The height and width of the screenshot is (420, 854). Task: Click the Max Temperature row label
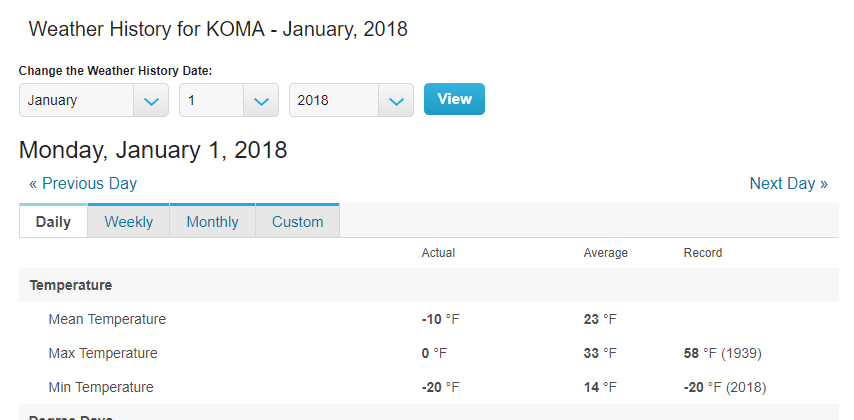pos(103,353)
